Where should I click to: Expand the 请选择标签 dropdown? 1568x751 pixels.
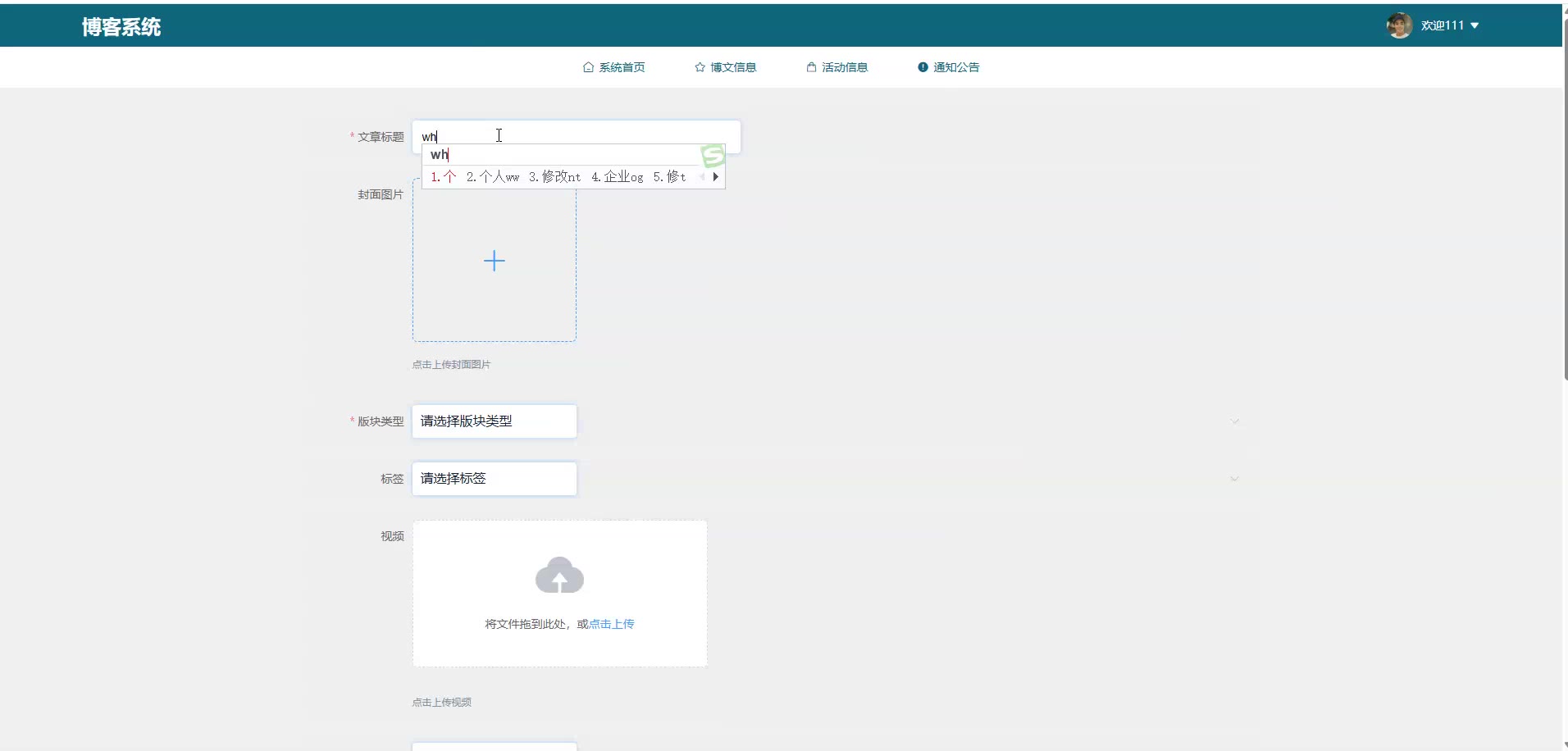[494, 479]
